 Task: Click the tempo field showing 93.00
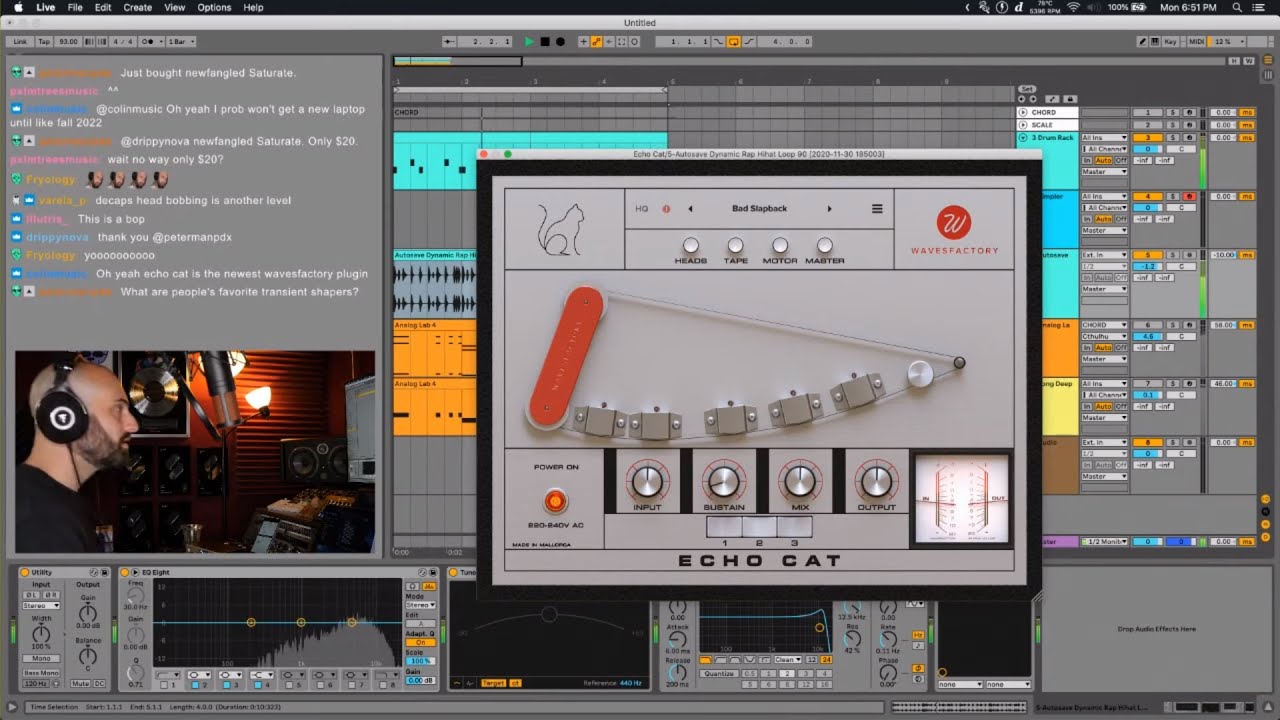click(x=68, y=42)
